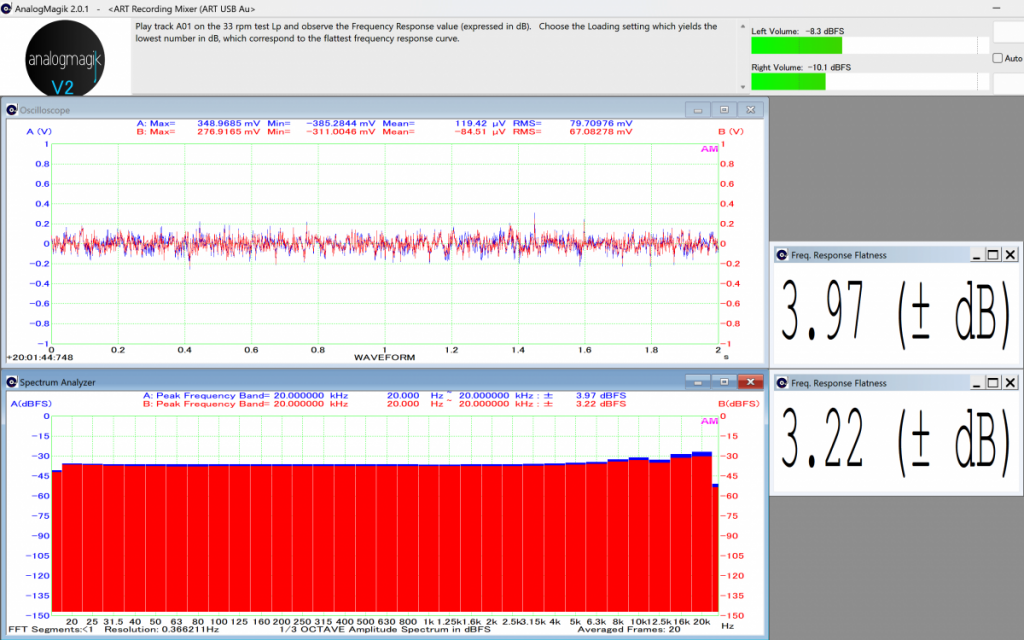Image resolution: width=1024 pixels, height=640 pixels.
Task: Click 'B: Peak Frequency Band=' label
Action: pyautogui.click(x=206, y=404)
